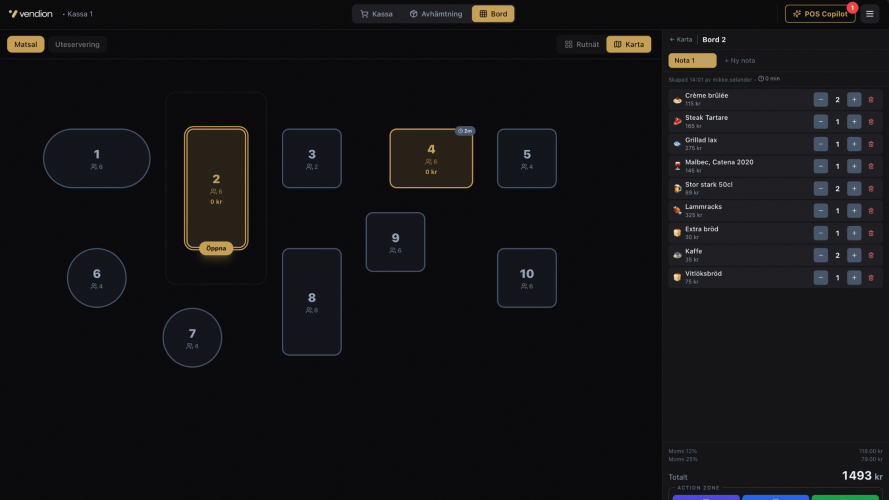The image size is (889, 500).
Task: Select table 8 on the map
Action: [x=311, y=302]
